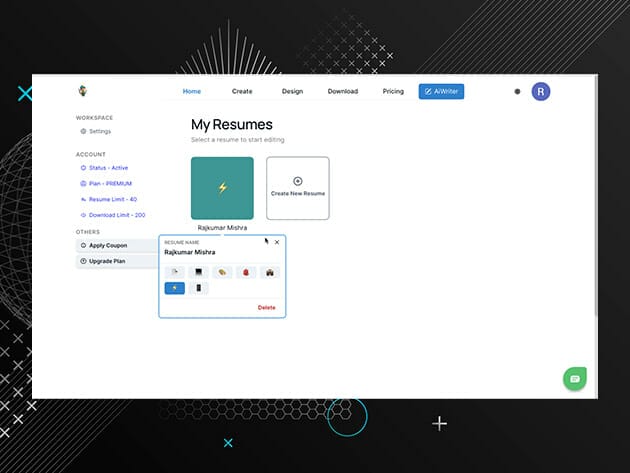The image size is (630, 473).
Task: Choose the red icon in resume popup
Action: [x=246, y=272]
